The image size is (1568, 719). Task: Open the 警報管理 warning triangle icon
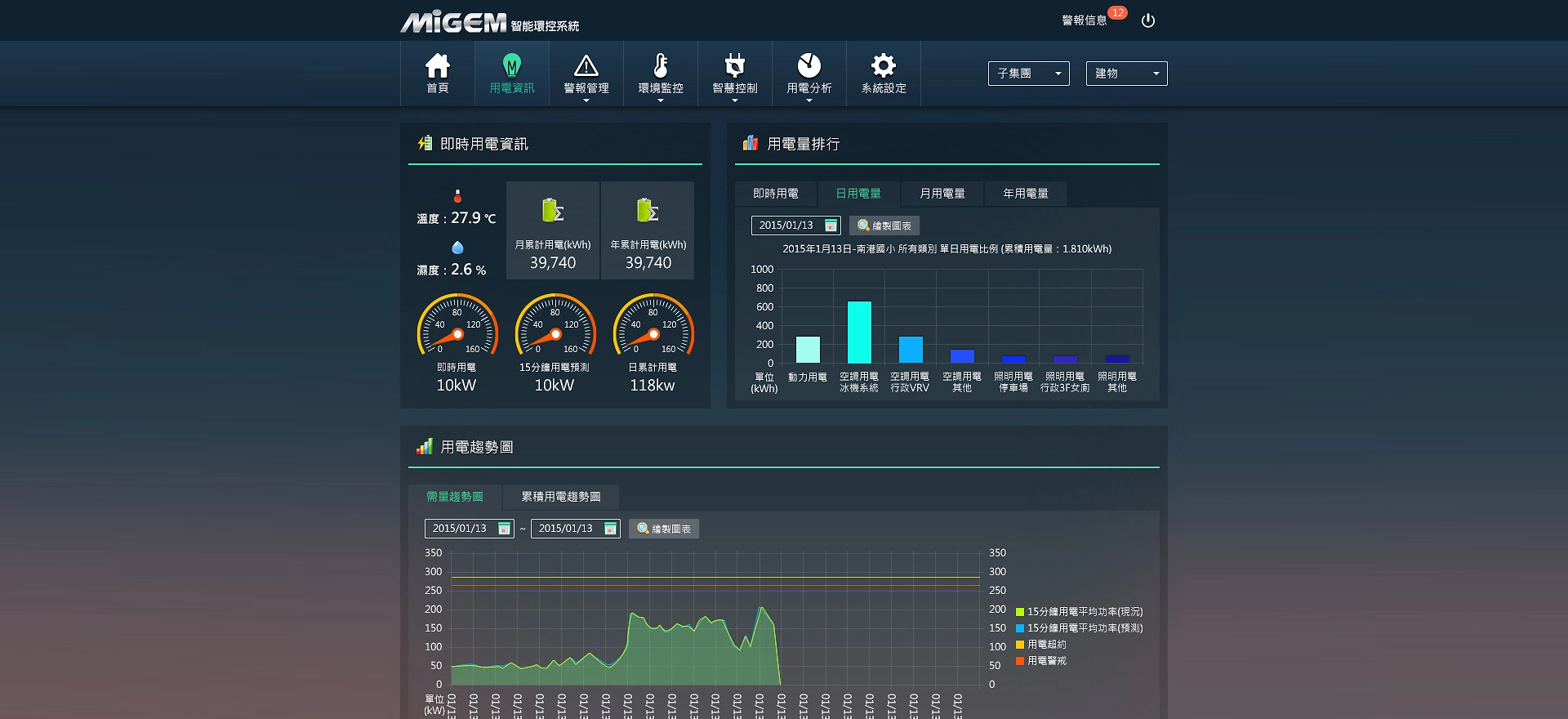click(586, 66)
